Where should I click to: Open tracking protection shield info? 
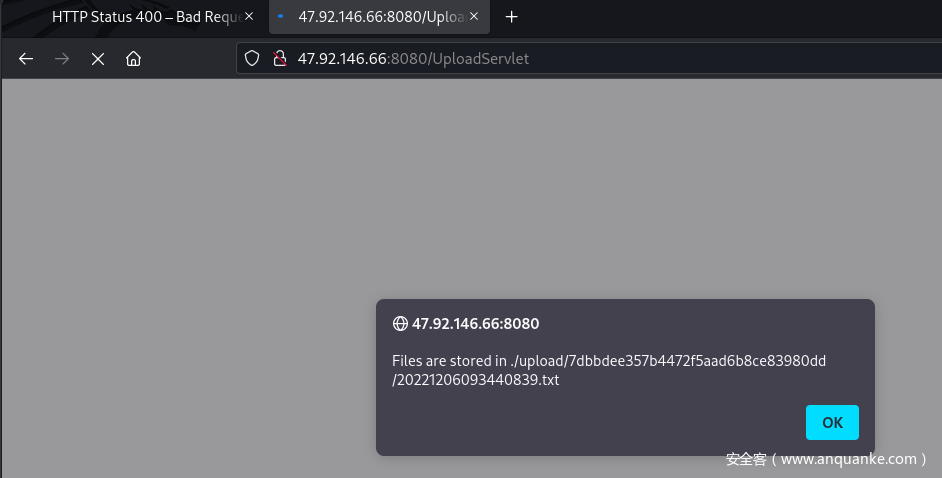coord(252,58)
